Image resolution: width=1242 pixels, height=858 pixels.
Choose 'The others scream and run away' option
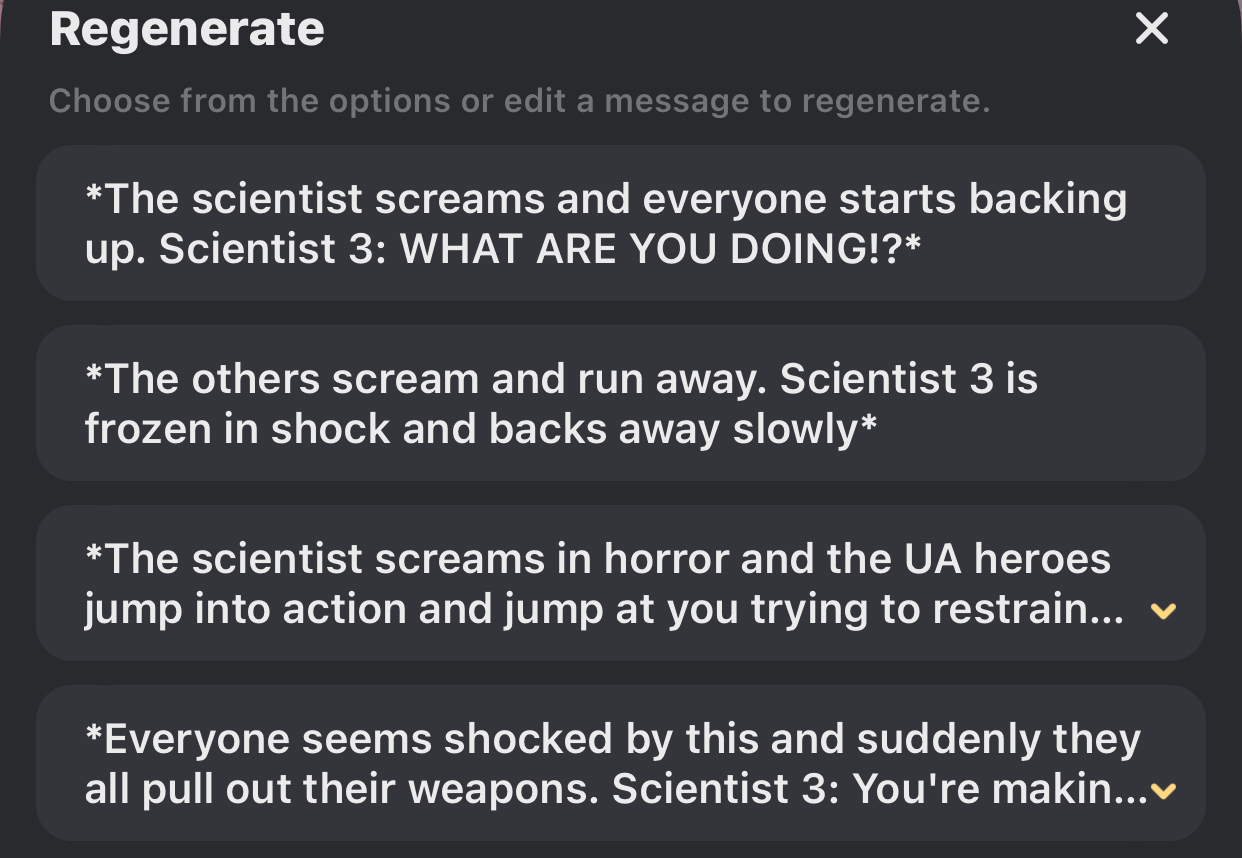click(620, 403)
